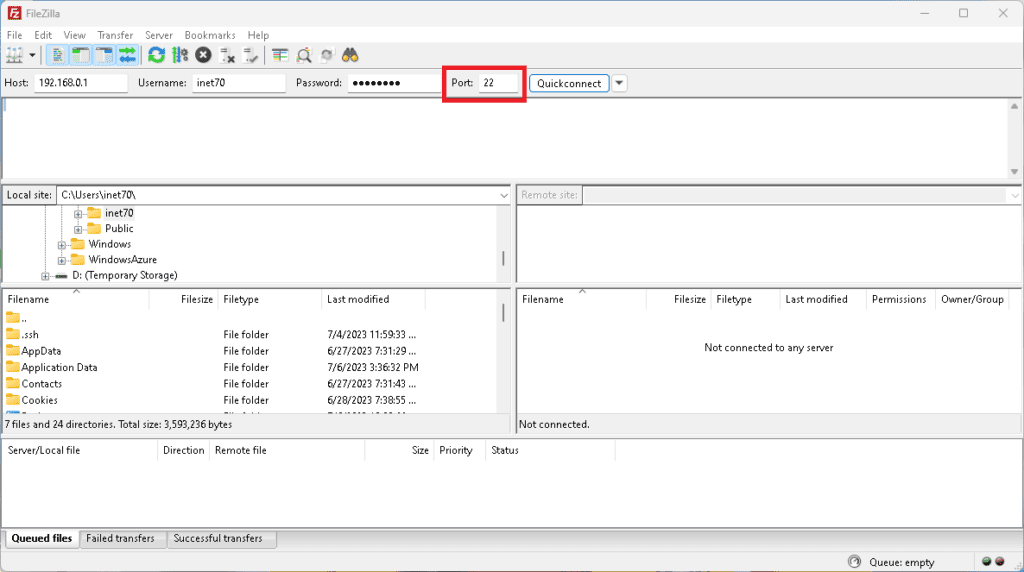Image resolution: width=1024 pixels, height=572 pixels.
Task: Open Quickconnect history dropdown arrow
Action: (619, 84)
